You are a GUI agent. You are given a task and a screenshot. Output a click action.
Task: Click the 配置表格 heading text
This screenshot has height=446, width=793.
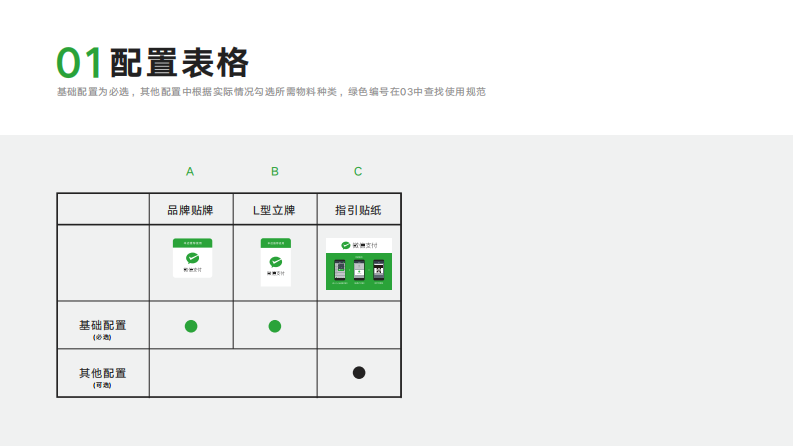click(x=179, y=63)
